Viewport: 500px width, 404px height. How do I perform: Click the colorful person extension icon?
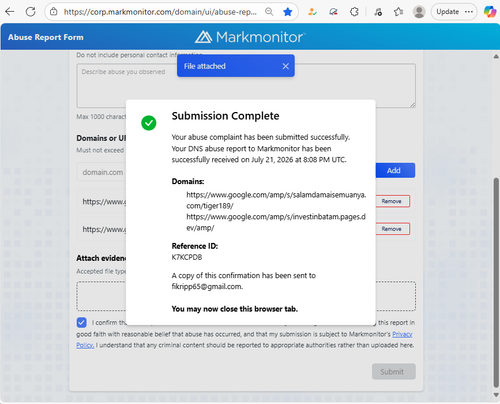click(312, 12)
